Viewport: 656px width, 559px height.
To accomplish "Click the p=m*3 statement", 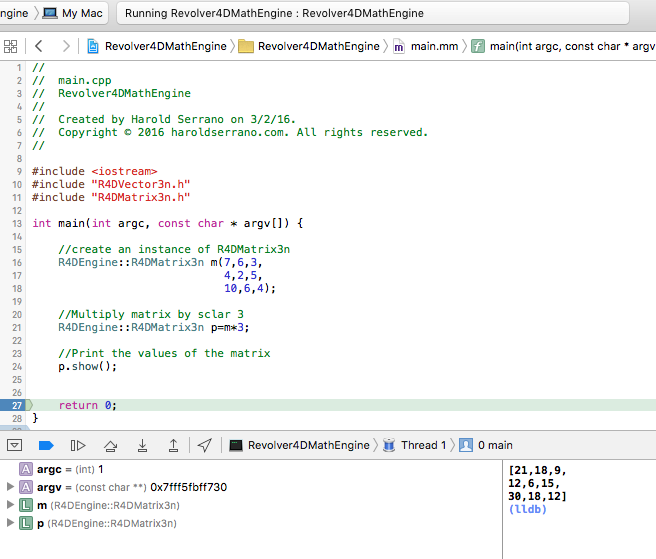I will tap(230, 328).
